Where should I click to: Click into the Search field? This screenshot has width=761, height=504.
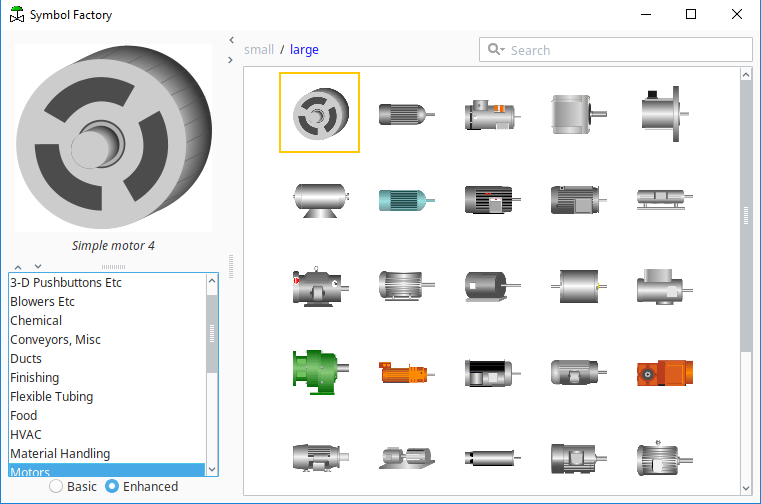pyautogui.click(x=616, y=50)
